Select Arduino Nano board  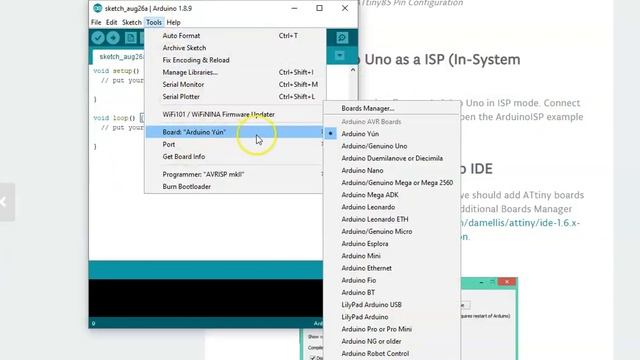click(392, 171)
